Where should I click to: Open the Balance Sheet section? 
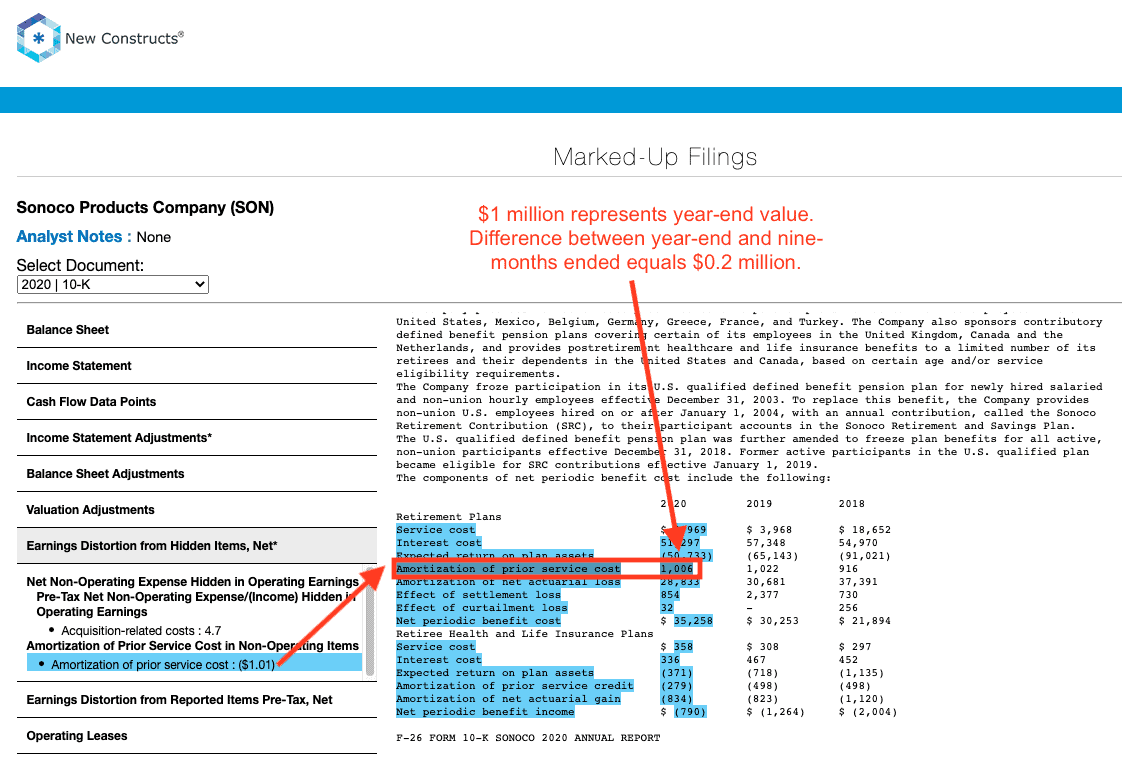pos(197,330)
